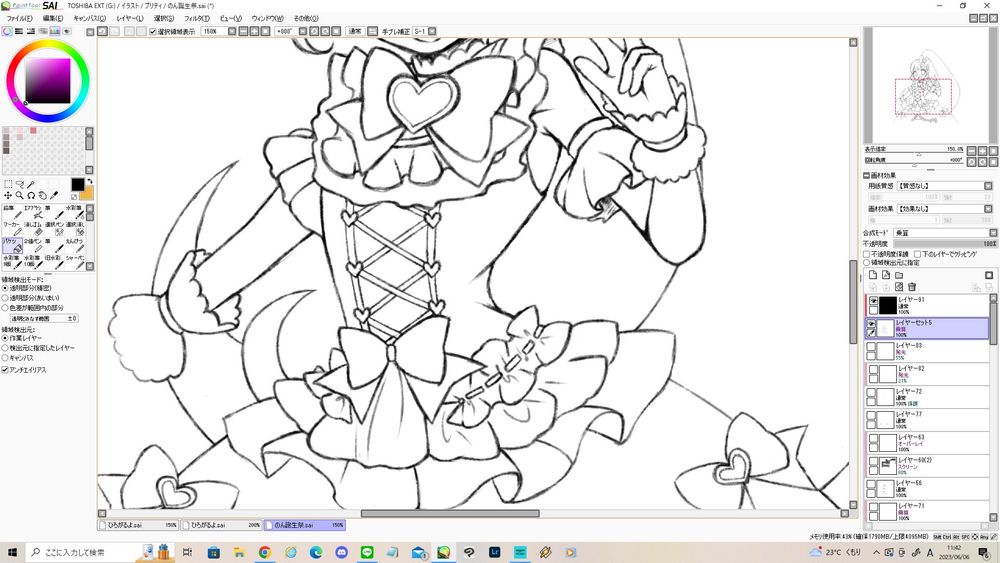This screenshot has width=1000, height=563.
Task: Open フィルタ menu
Action: pyautogui.click(x=196, y=18)
